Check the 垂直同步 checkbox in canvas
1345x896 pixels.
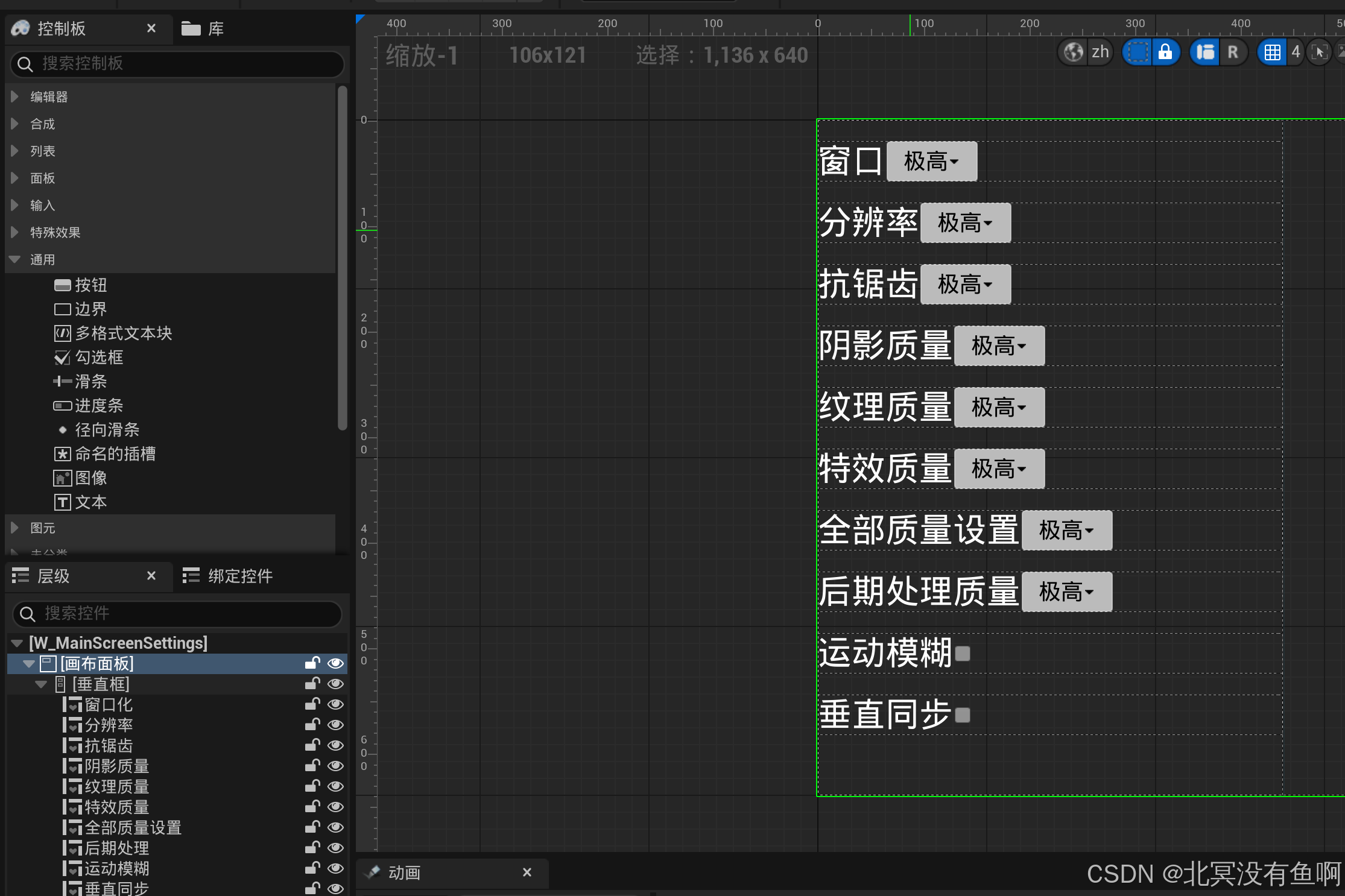tap(963, 715)
